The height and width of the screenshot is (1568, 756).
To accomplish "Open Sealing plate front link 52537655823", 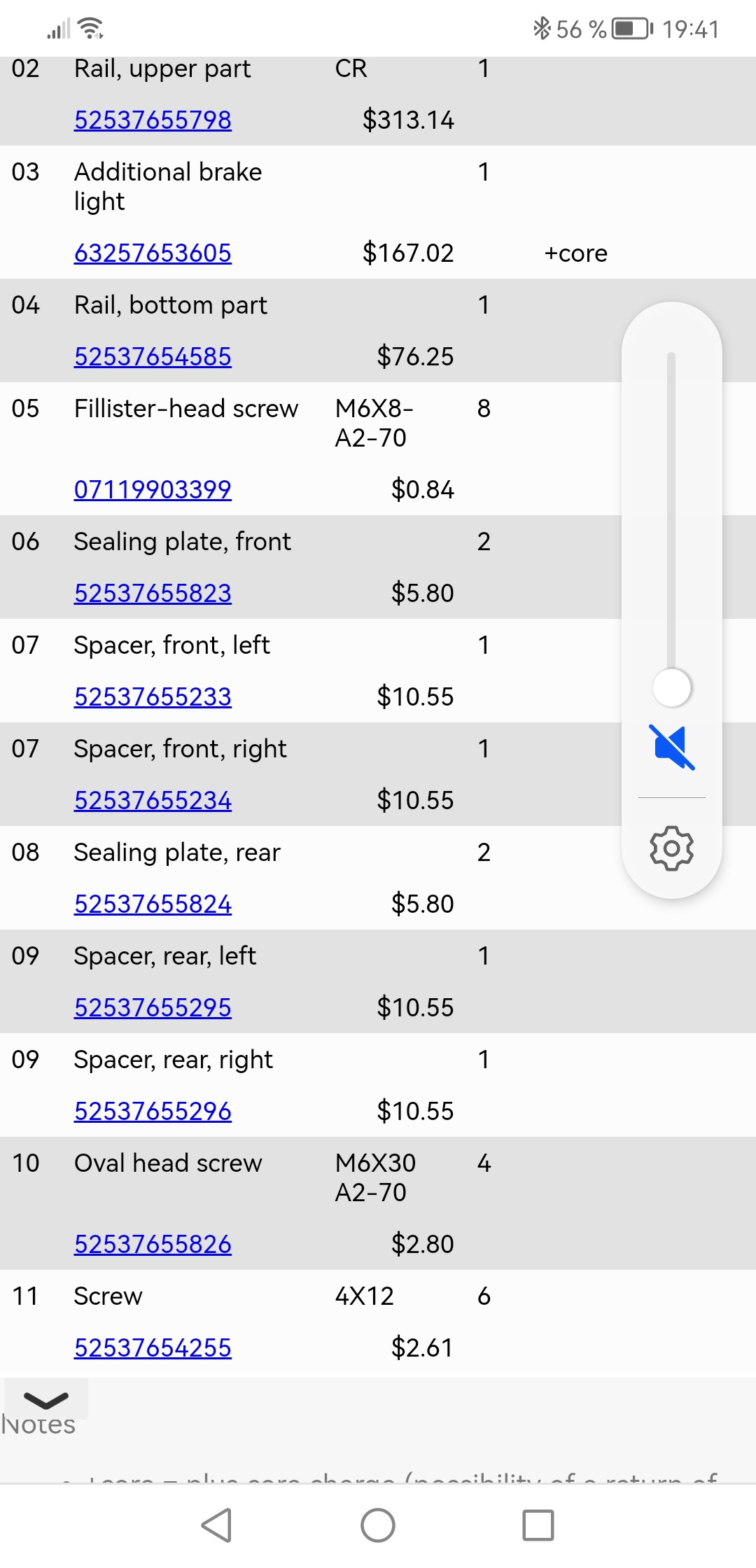I will tap(153, 593).
